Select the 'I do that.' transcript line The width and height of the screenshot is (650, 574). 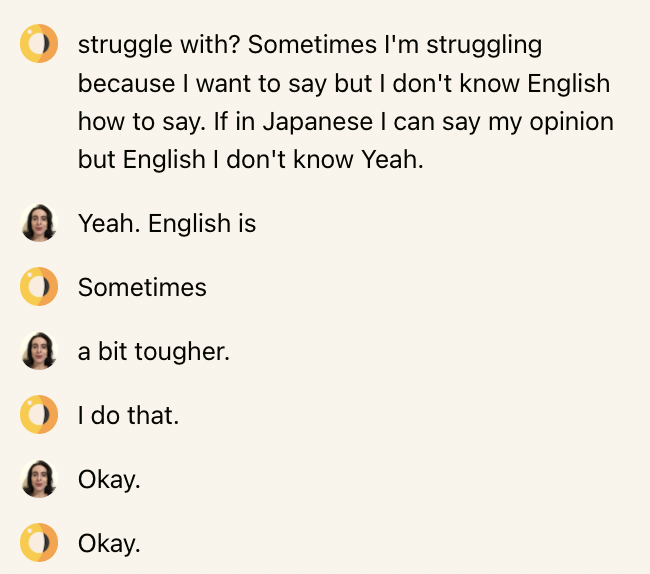coord(129,415)
